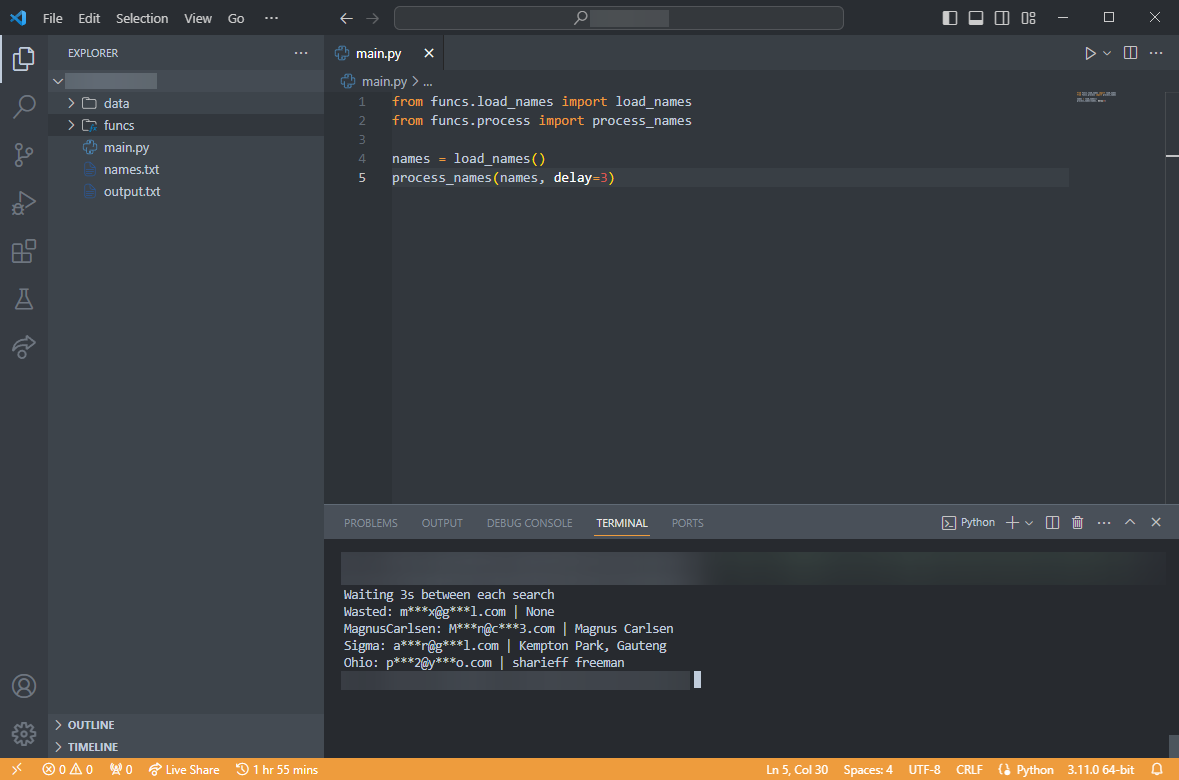Go to line via Ln 5, Col 30
The image size is (1179, 780).
(x=797, y=769)
